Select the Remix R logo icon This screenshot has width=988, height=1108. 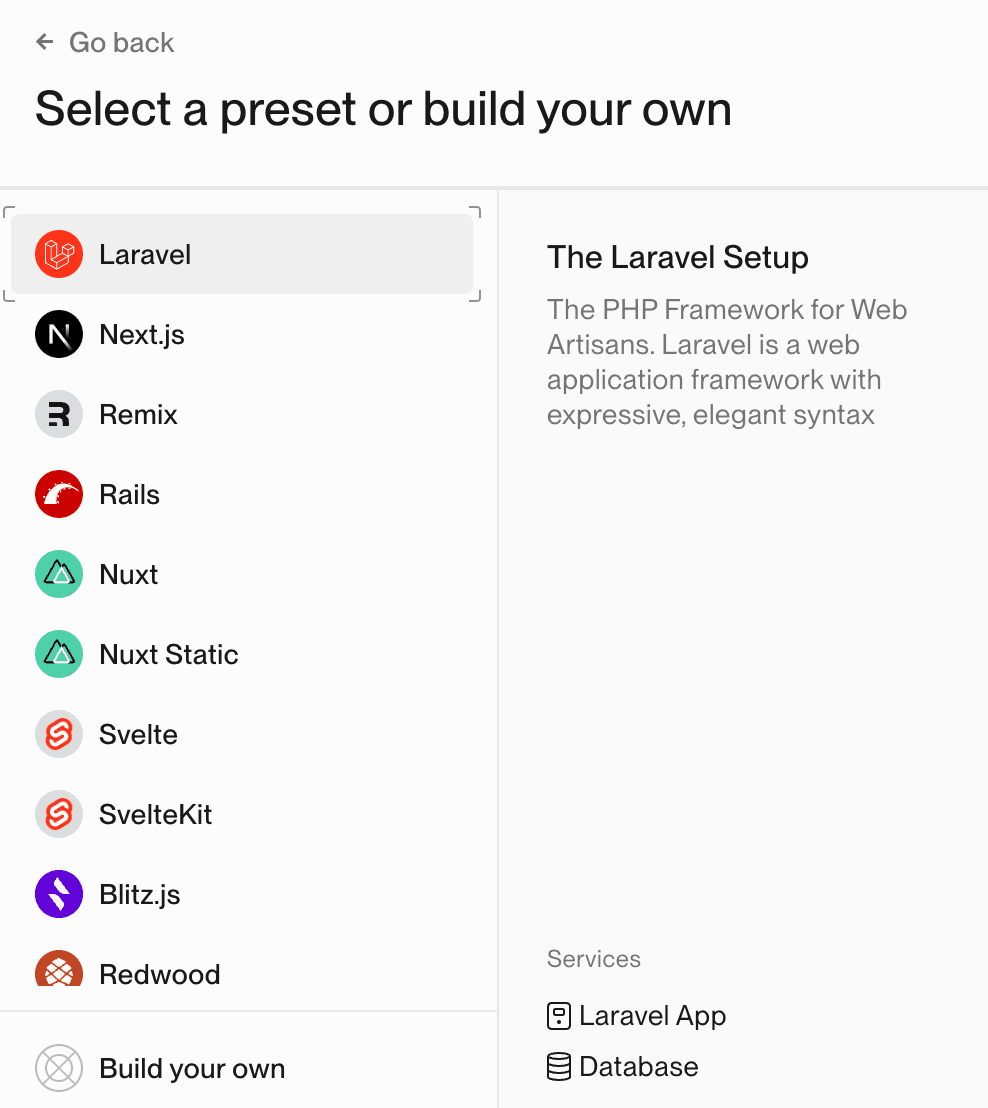tap(59, 414)
